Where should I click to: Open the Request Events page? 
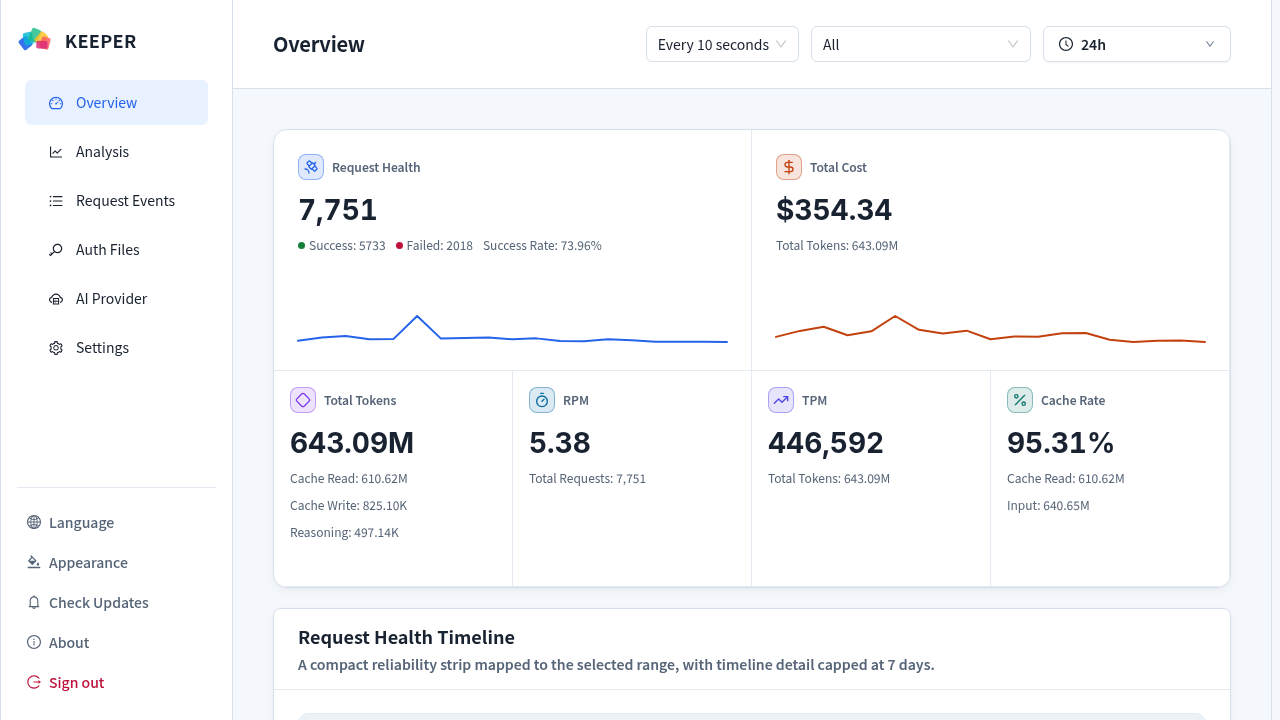click(x=116, y=201)
